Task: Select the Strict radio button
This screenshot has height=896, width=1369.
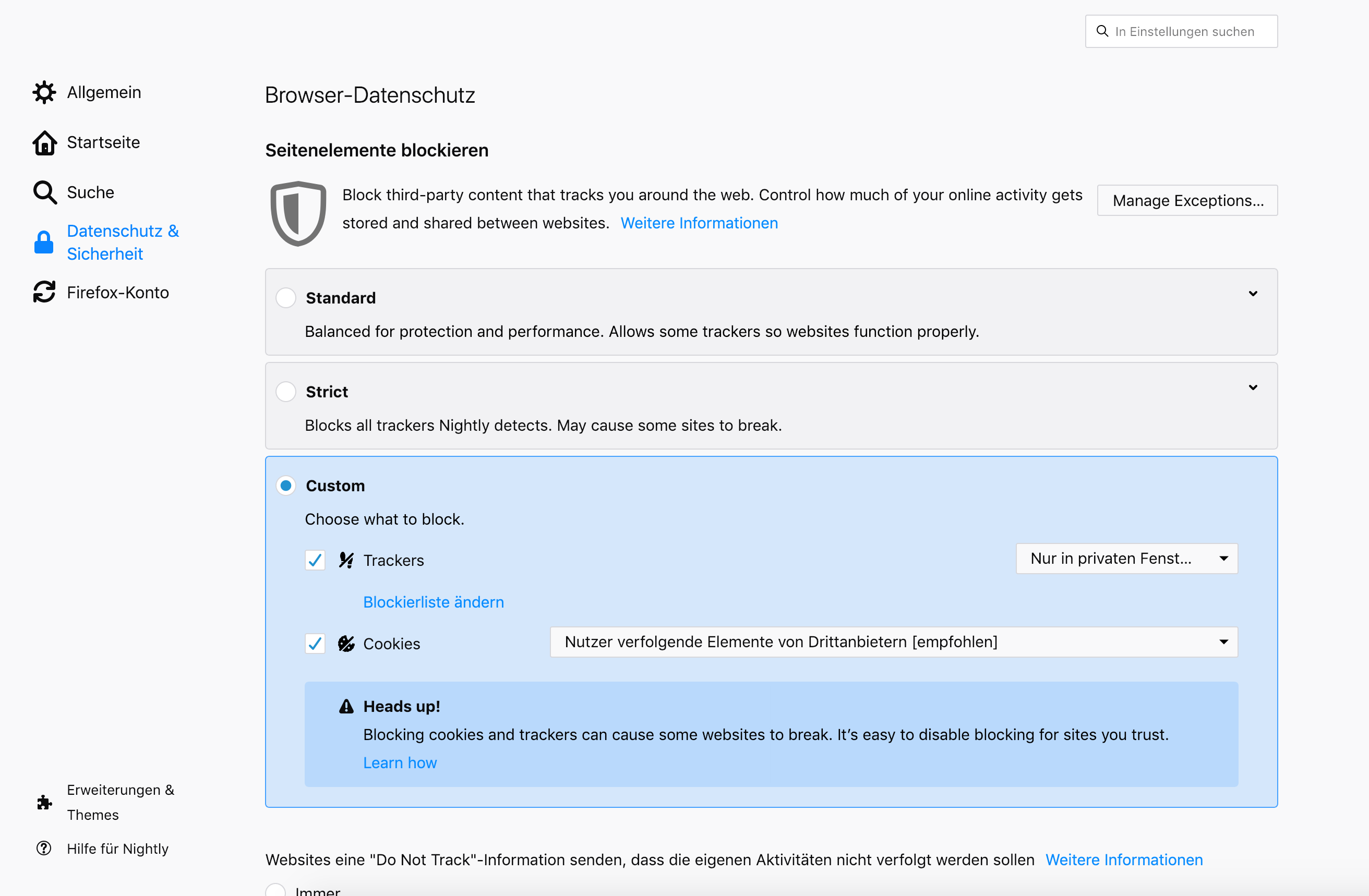Action: pyautogui.click(x=286, y=392)
